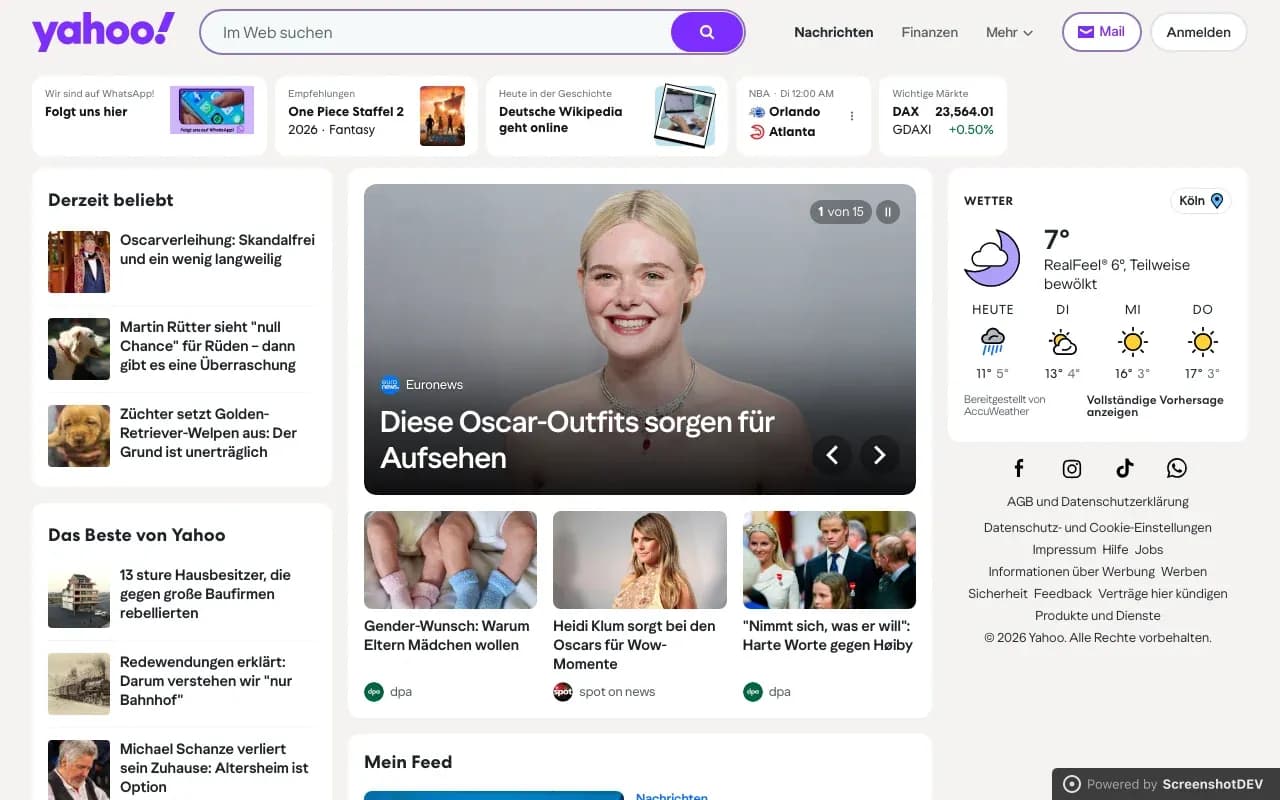Open the Sicherheit footer link

(998, 594)
